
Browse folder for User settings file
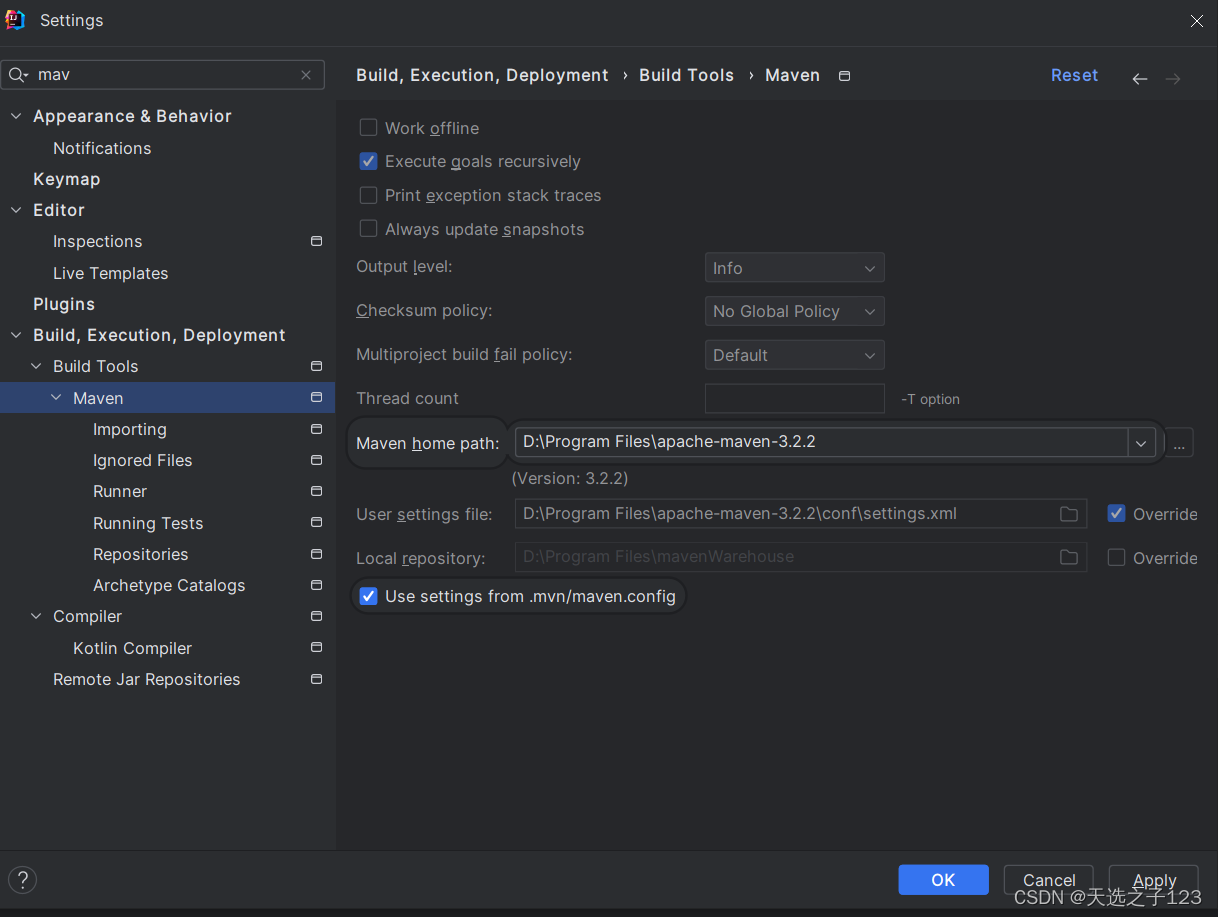(1069, 514)
